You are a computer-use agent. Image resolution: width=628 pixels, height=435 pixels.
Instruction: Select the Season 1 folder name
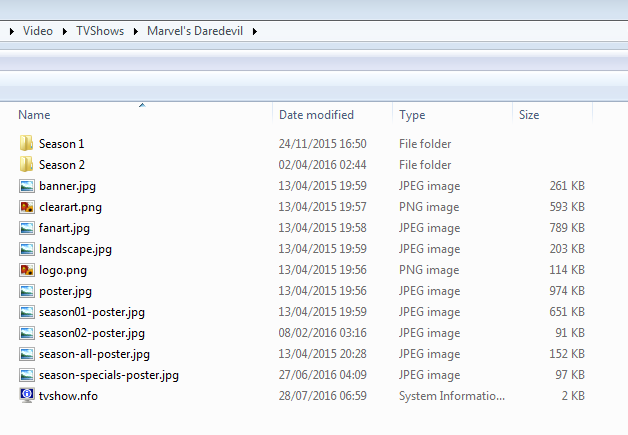click(62, 144)
